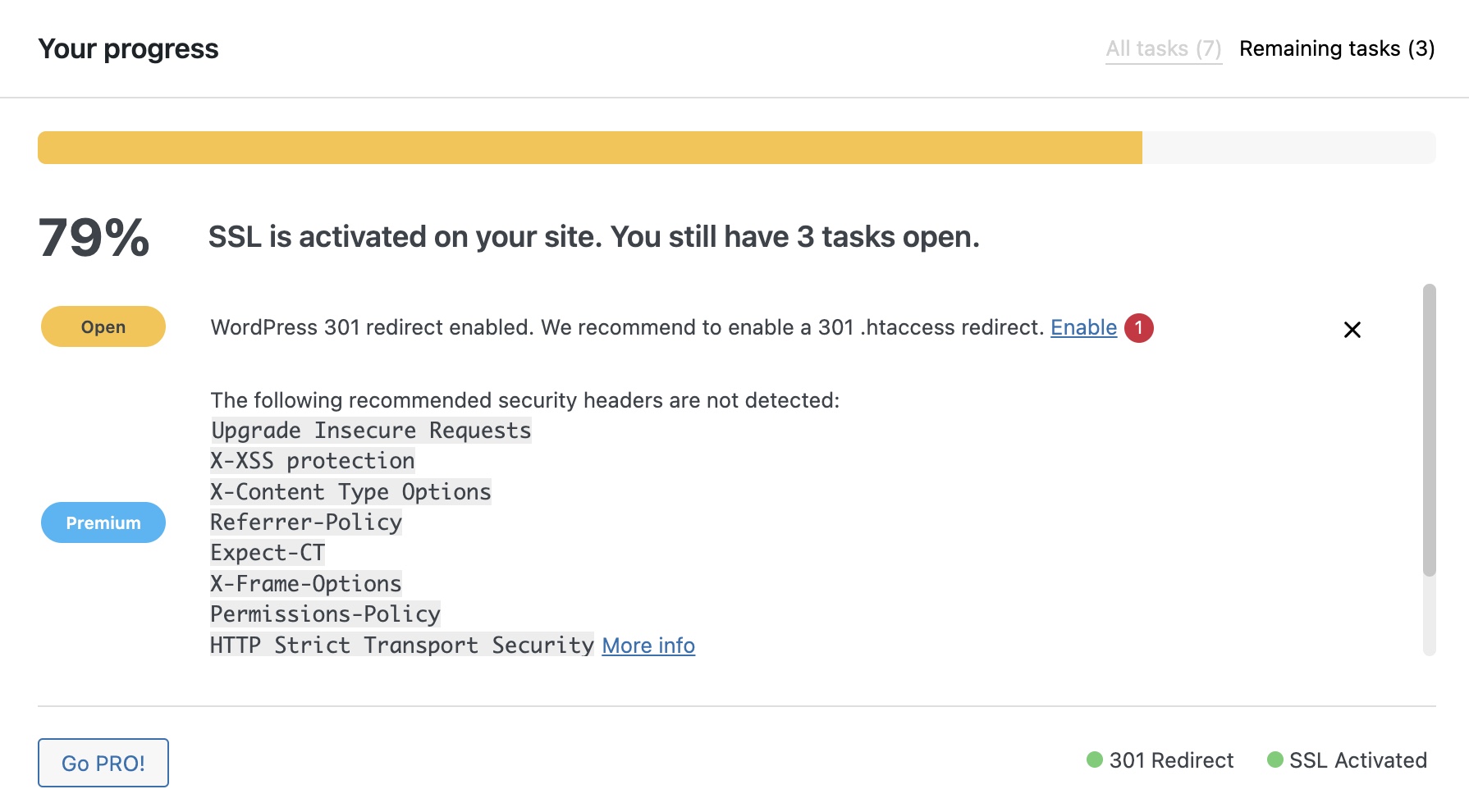Click the Upgrade Insecure Requests header item
This screenshot has width=1469, height=812.
point(371,431)
